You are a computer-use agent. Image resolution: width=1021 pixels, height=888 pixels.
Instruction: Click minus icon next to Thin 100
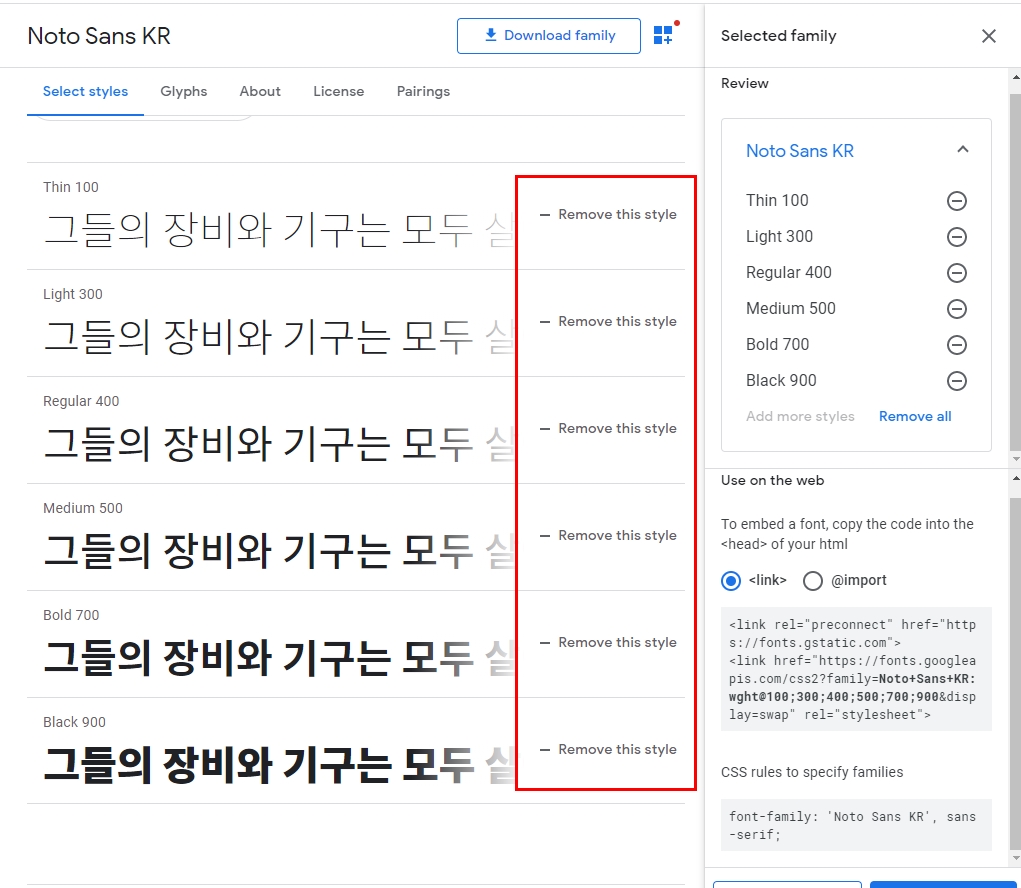[x=957, y=201]
